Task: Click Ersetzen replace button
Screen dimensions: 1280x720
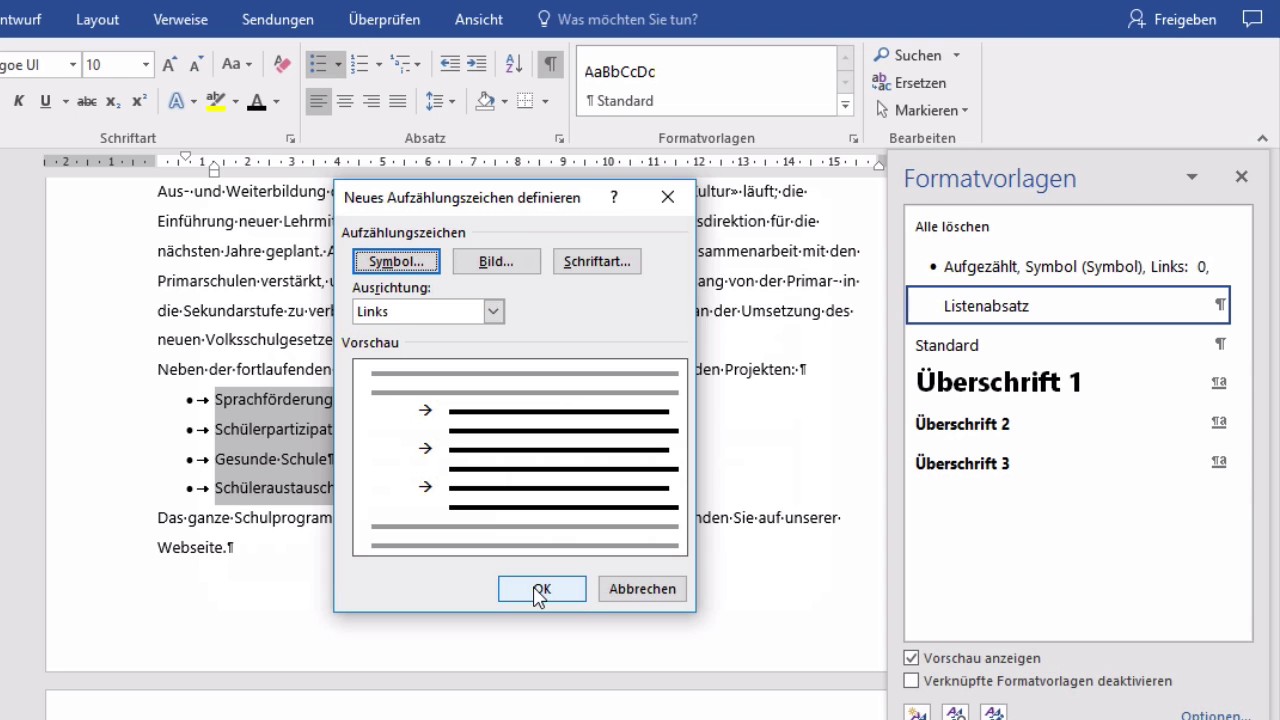Action: 909,82
